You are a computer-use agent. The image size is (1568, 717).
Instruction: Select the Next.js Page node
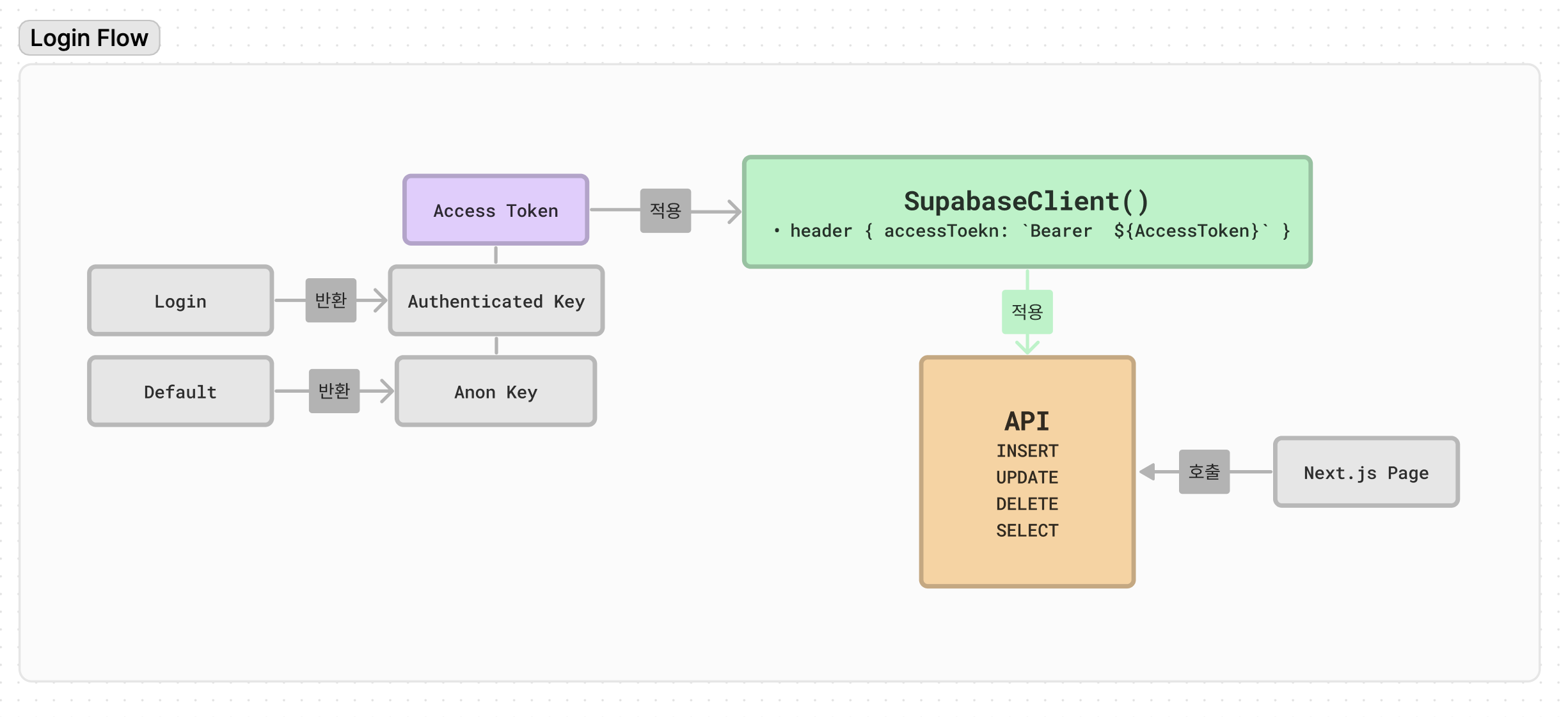click(1366, 473)
